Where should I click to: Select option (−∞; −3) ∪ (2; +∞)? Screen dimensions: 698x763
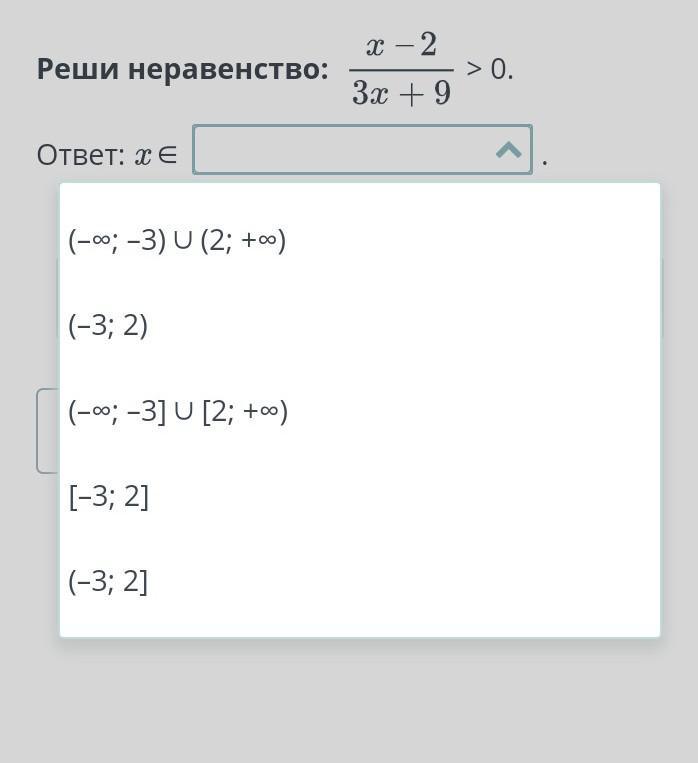(360, 240)
